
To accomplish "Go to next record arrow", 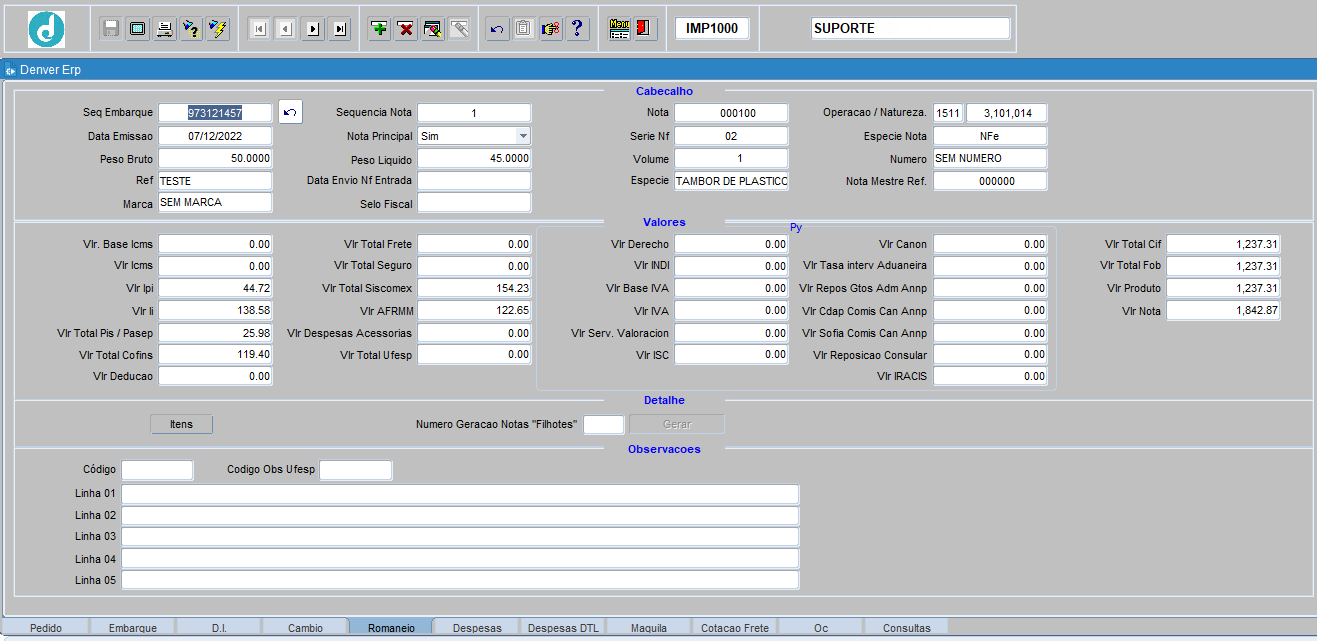I will 313,29.
